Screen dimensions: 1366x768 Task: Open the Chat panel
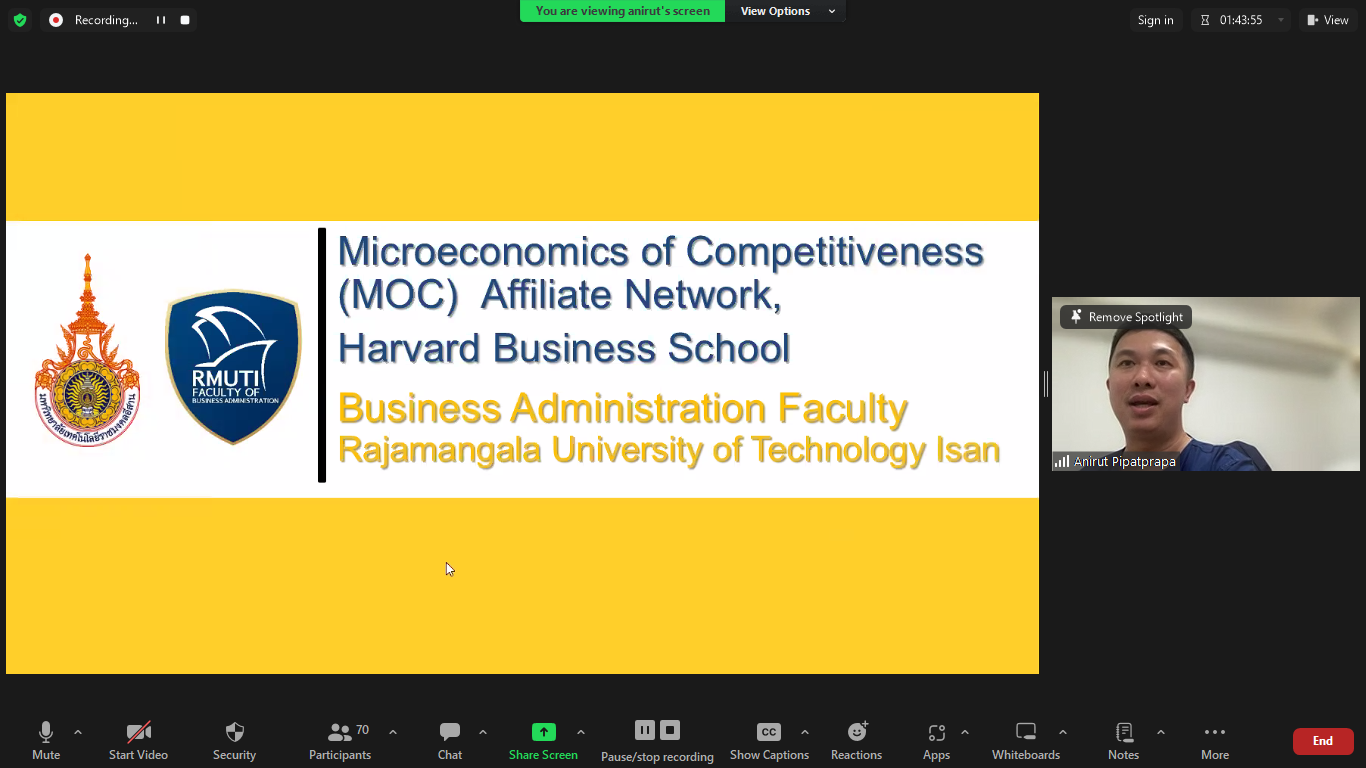click(450, 741)
